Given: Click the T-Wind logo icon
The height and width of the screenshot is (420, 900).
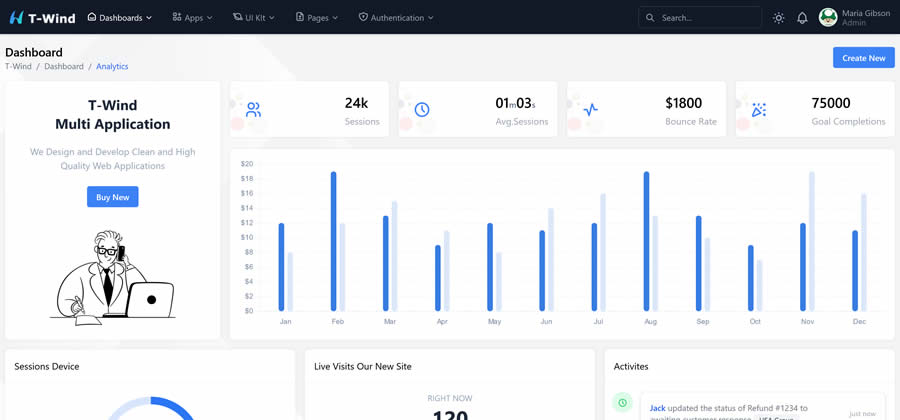Looking at the screenshot, I should point(16,17).
